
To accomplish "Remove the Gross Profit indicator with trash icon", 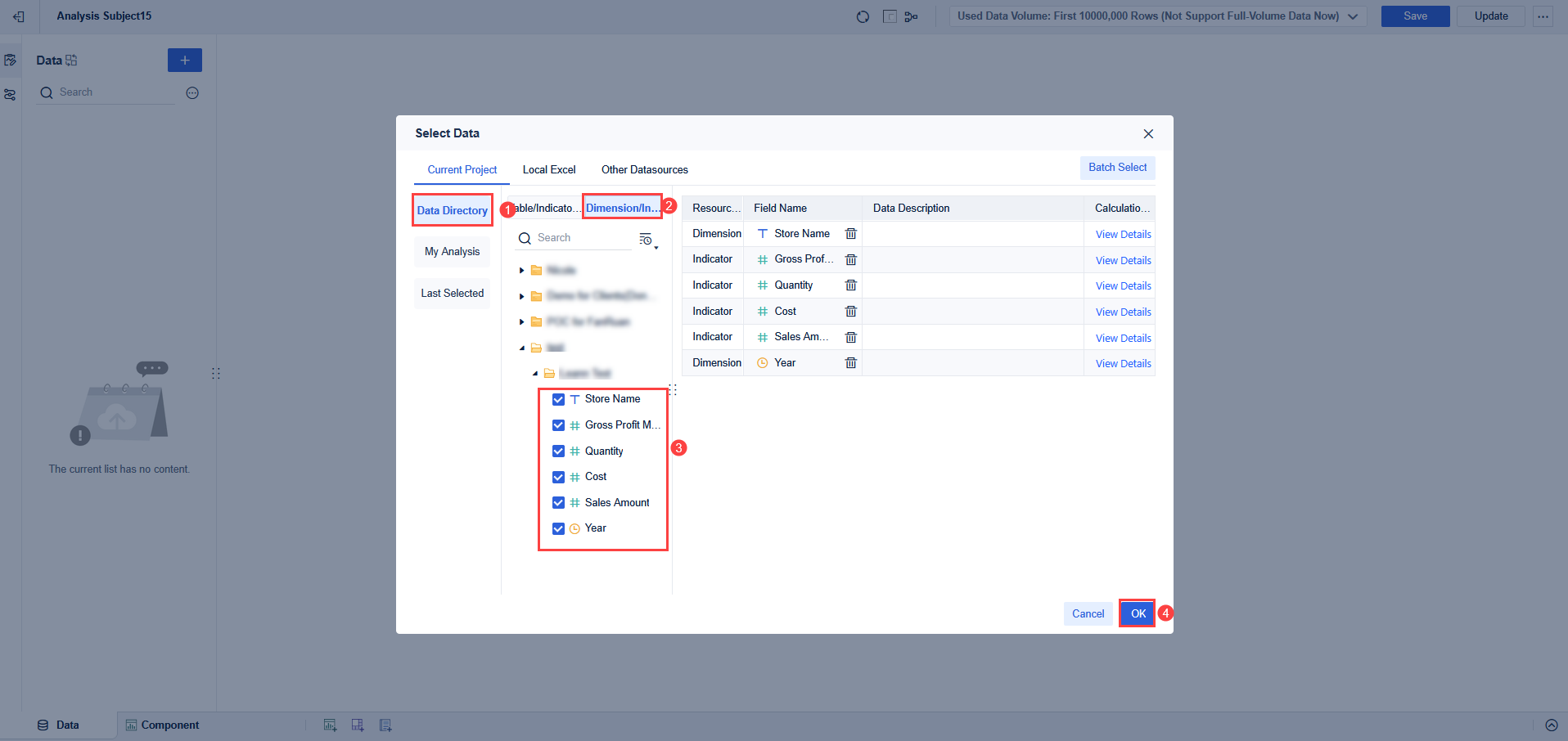I will (x=851, y=259).
